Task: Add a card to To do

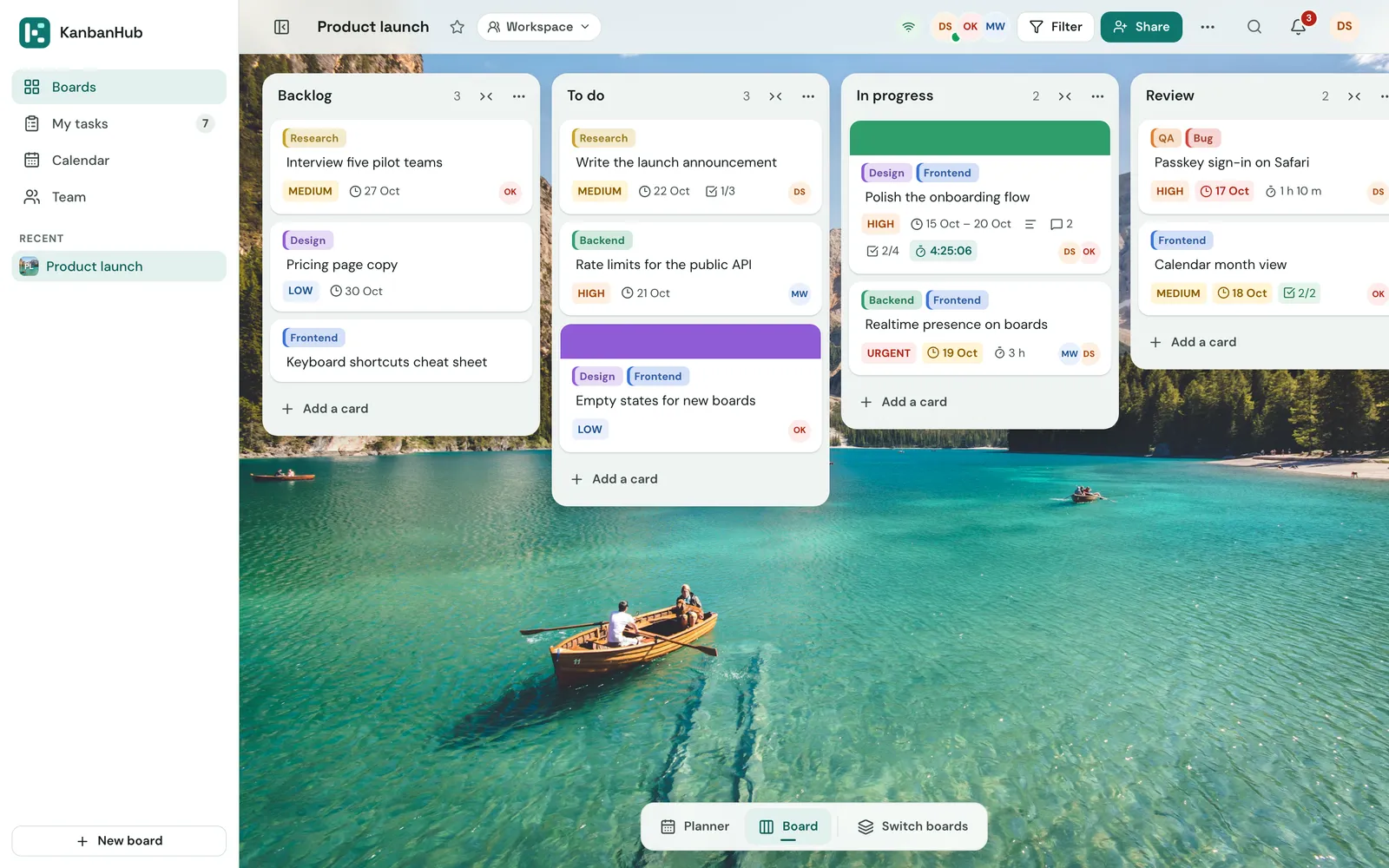Action: pos(690,479)
